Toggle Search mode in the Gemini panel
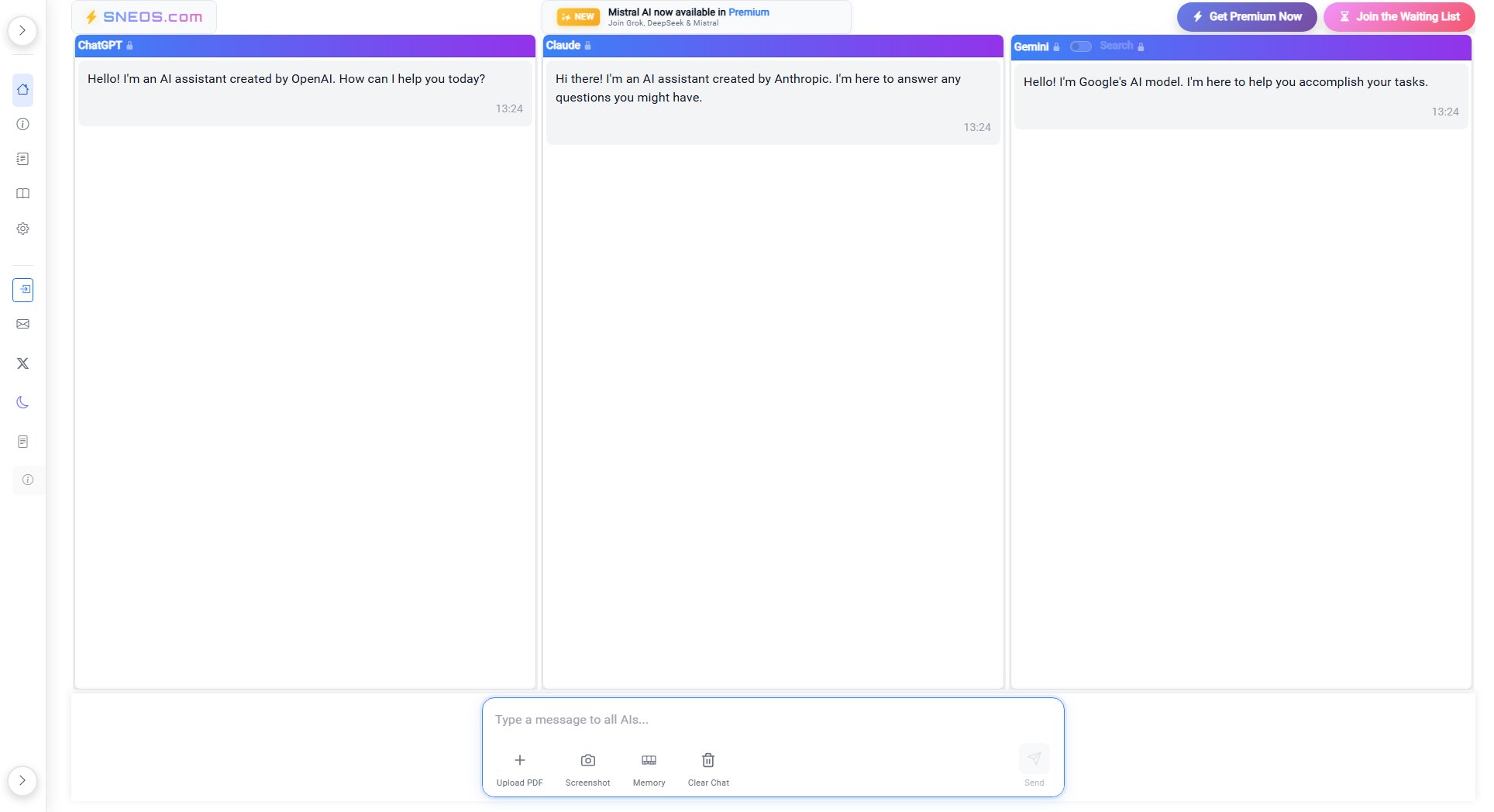This screenshot has width=1494, height=812. (x=1081, y=46)
